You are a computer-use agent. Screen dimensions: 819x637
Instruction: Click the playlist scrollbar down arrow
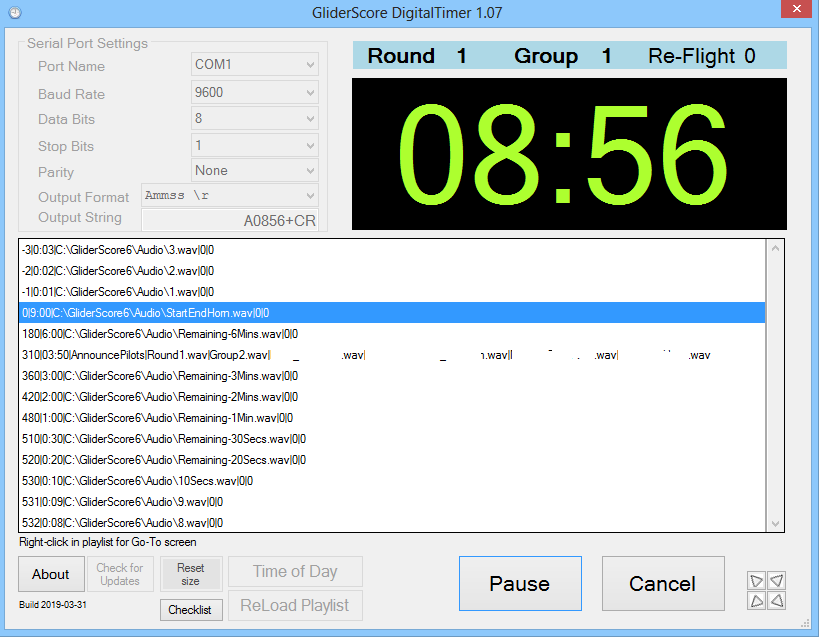click(x=776, y=523)
